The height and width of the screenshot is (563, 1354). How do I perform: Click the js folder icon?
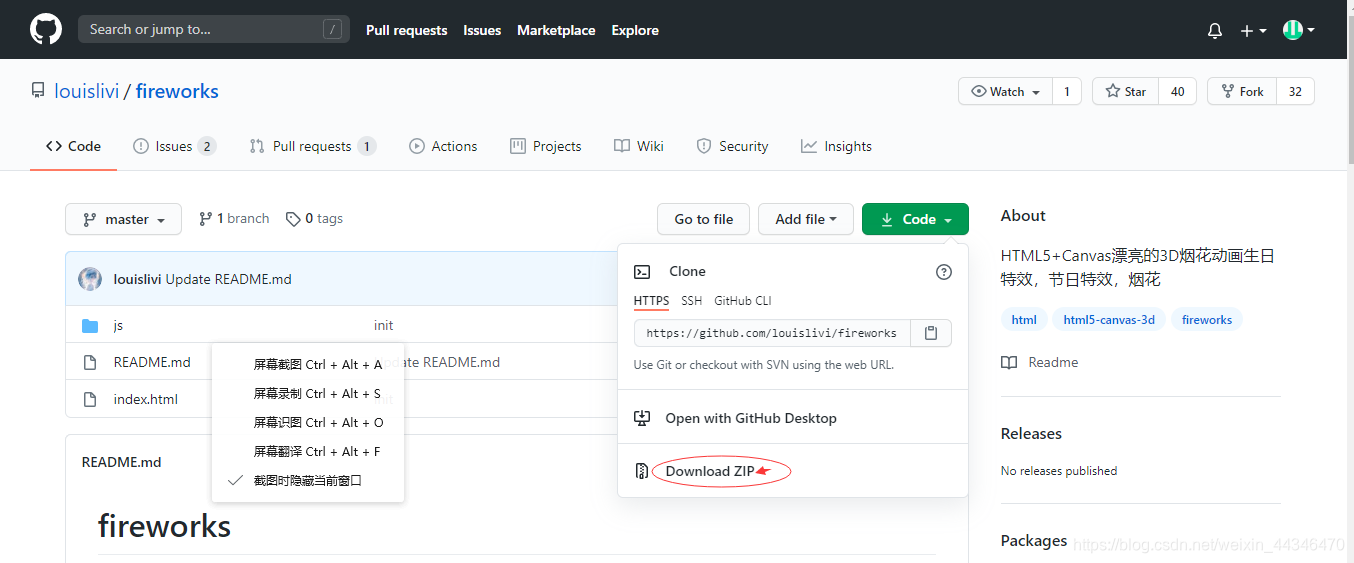[90, 325]
